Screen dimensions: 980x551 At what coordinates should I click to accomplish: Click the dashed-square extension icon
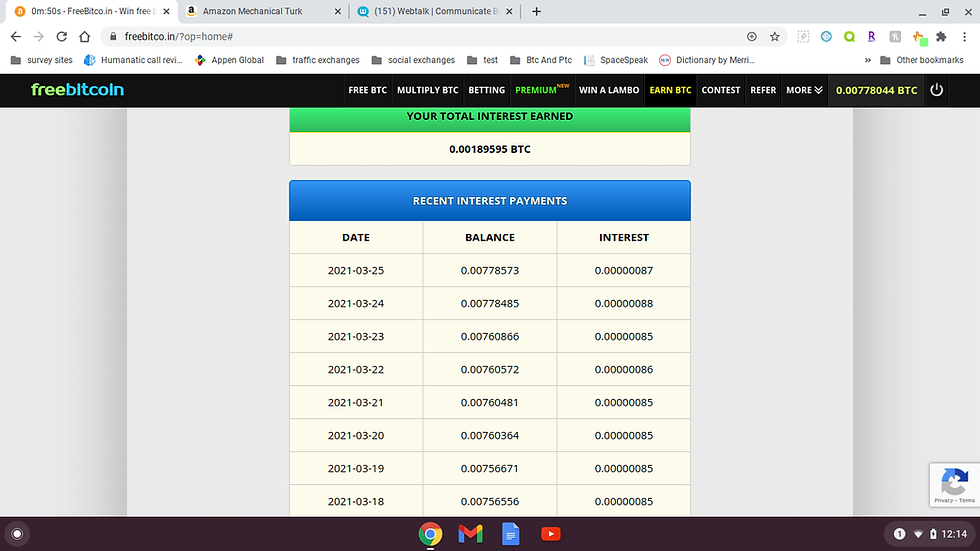[803, 37]
